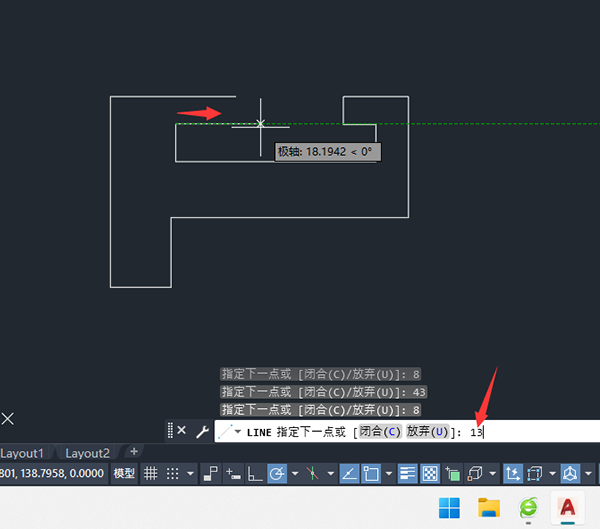Toggle 2D object snap icon
The height and width of the screenshot is (529, 600).
(371, 473)
